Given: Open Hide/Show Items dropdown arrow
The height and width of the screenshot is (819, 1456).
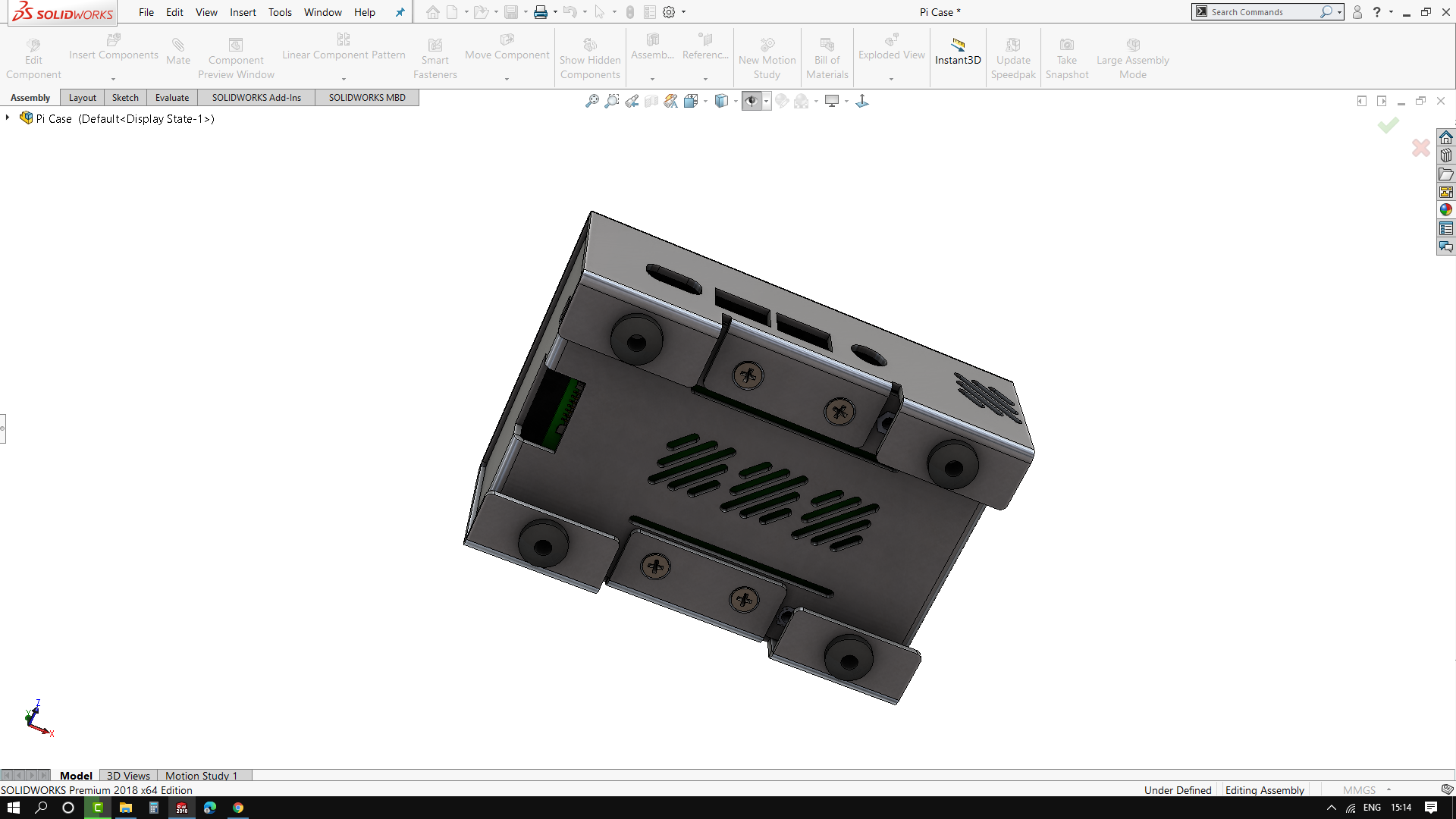Looking at the screenshot, I should click(x=767, y=101).
